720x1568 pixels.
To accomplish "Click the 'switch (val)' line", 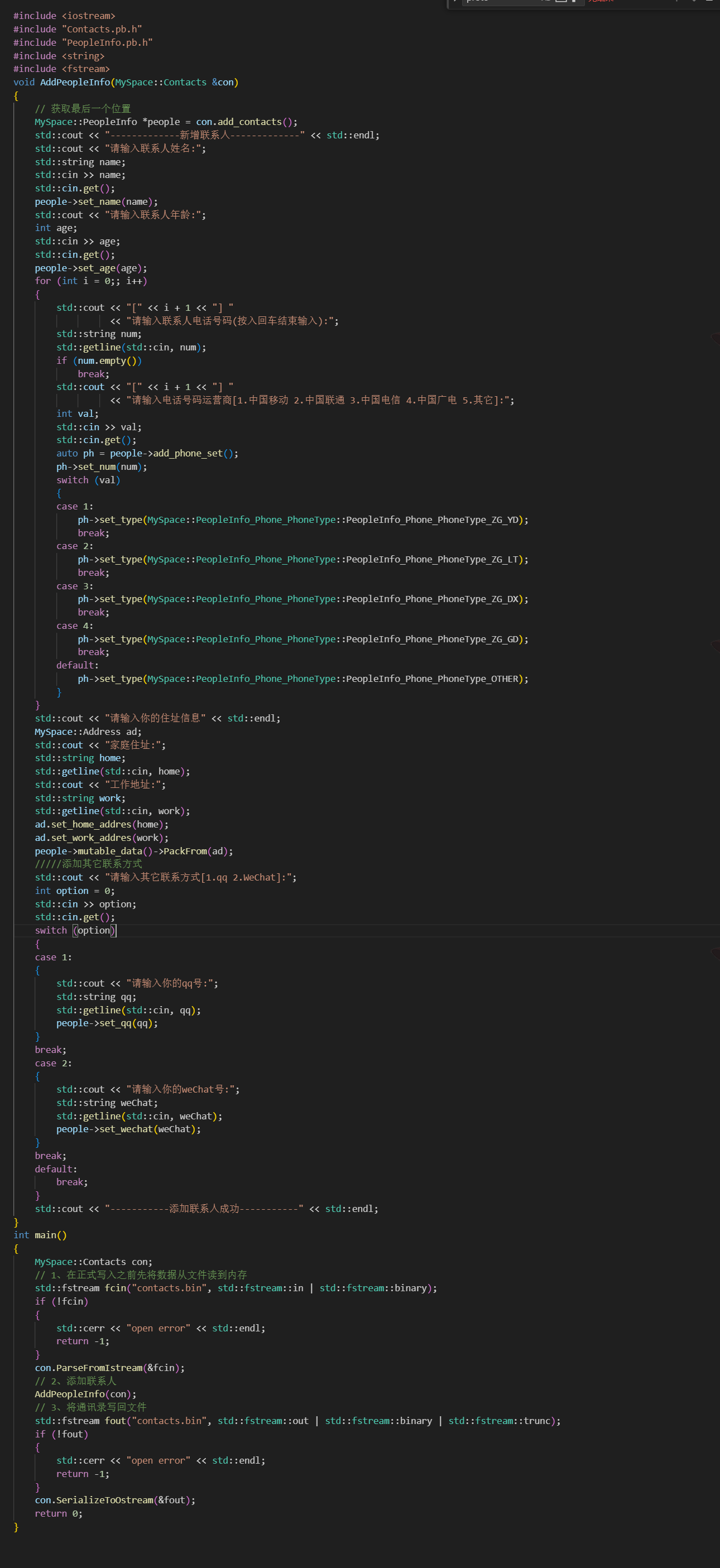I will [88, 480].
